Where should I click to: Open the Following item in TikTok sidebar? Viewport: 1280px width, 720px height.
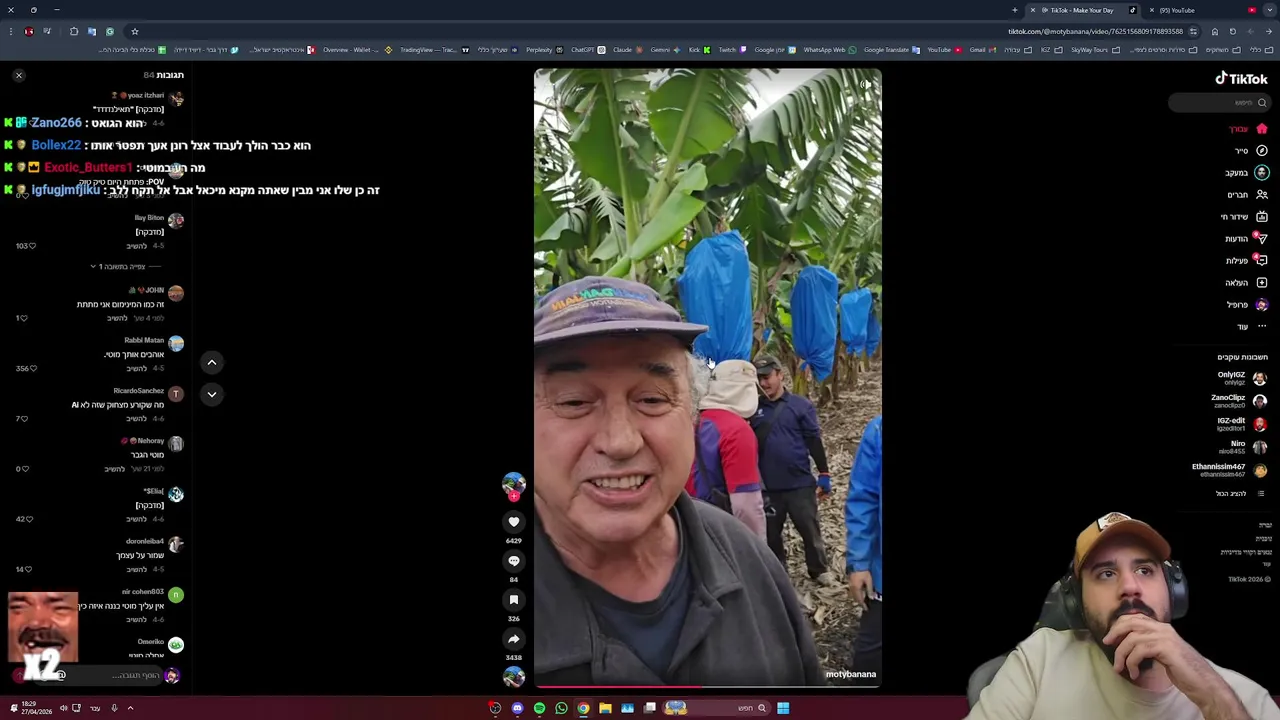(x=1247, y=173)
